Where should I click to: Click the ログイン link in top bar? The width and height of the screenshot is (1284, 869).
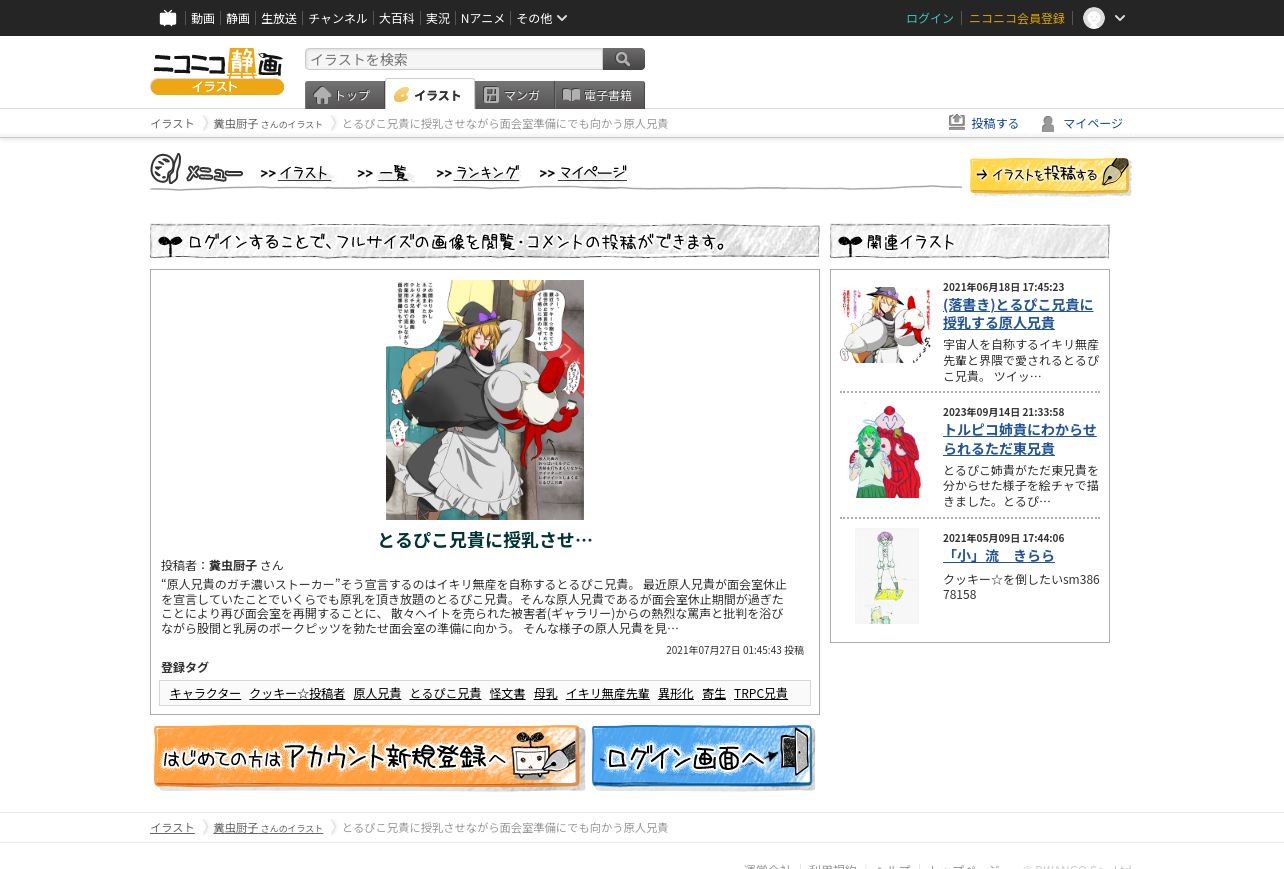930,18
